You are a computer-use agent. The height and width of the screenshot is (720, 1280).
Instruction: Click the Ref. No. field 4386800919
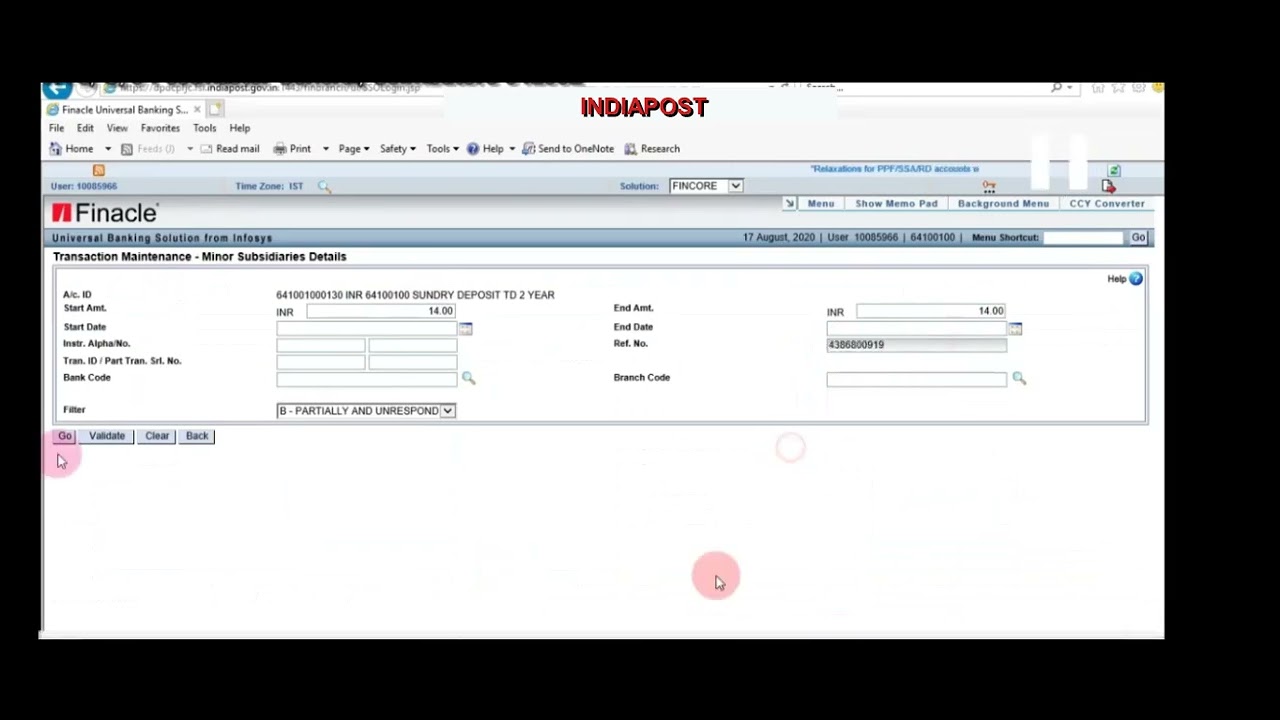tap(917, 345)
